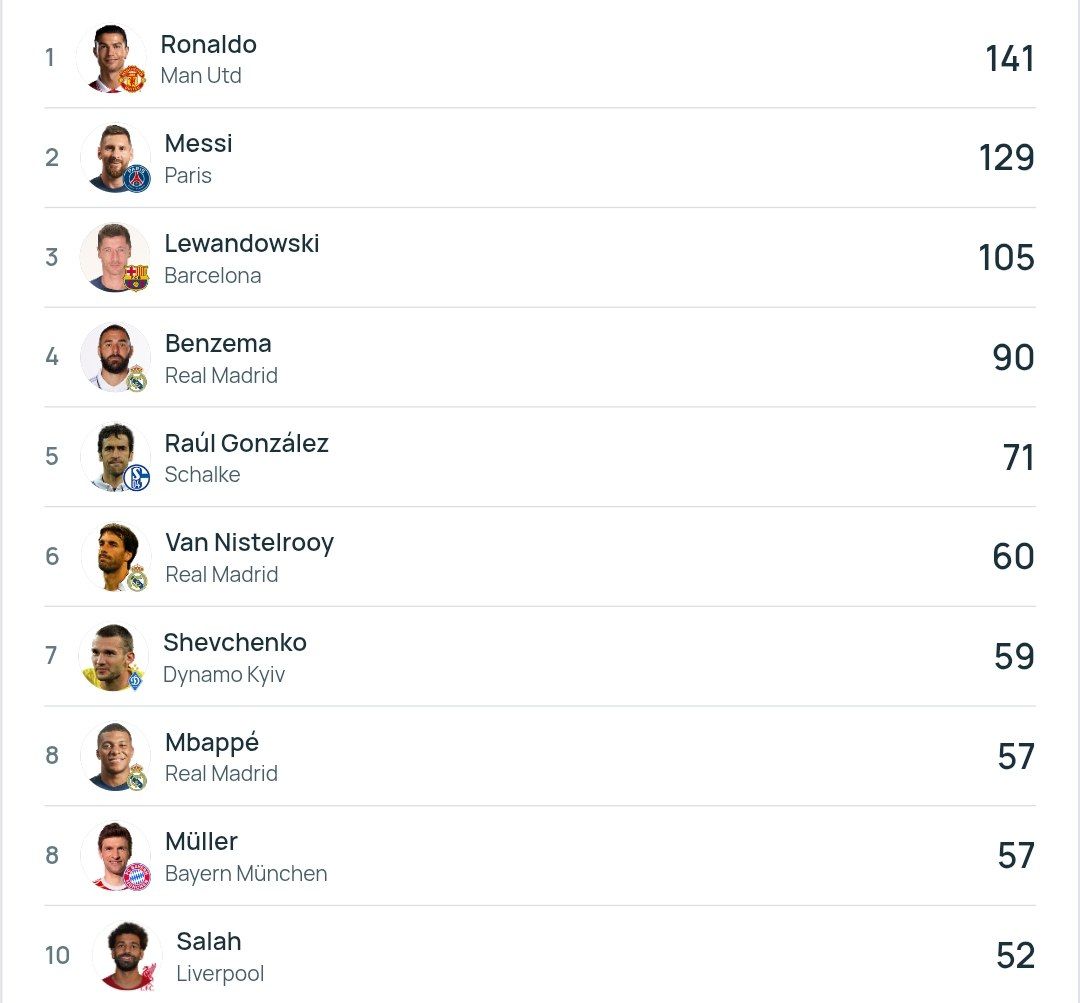Open the Lewandowski player name link
The width and height of the screenshot is (1080, 1003).
[242, 243]
